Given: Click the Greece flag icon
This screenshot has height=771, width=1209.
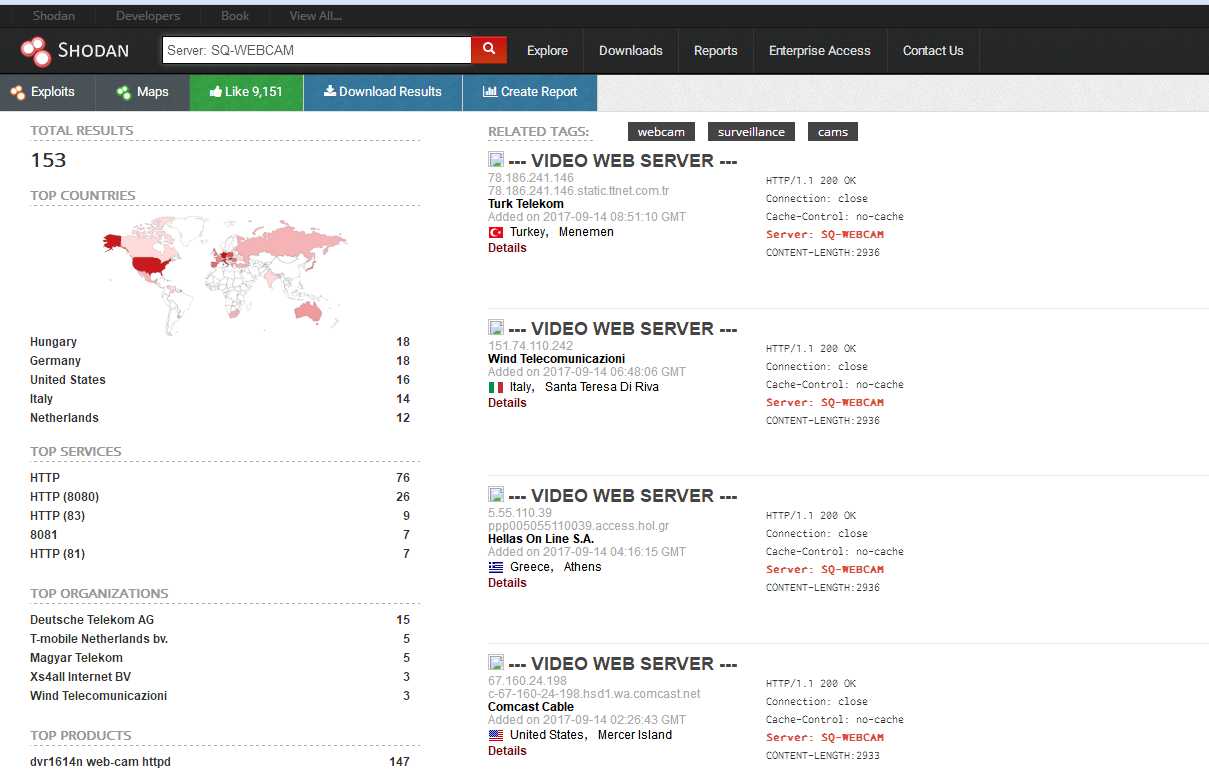Looking at the screenshot, I should click(496, 567).
